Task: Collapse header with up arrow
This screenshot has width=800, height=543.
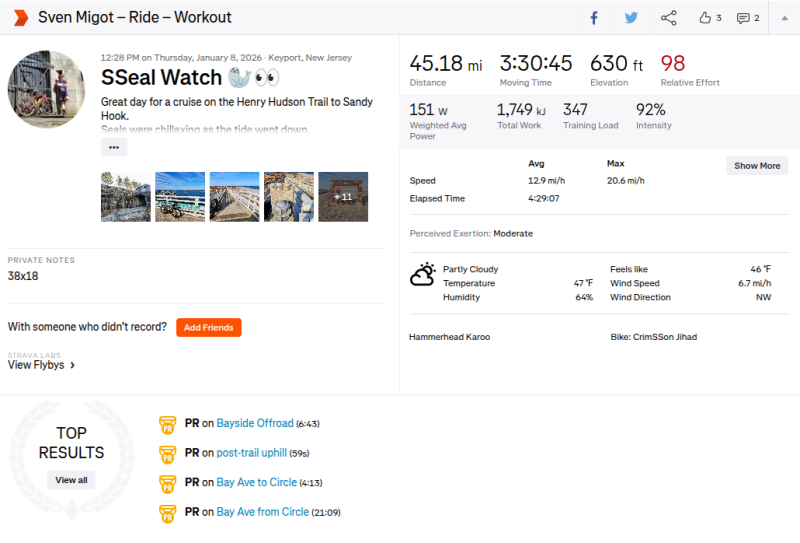Action: pos(783,17)
